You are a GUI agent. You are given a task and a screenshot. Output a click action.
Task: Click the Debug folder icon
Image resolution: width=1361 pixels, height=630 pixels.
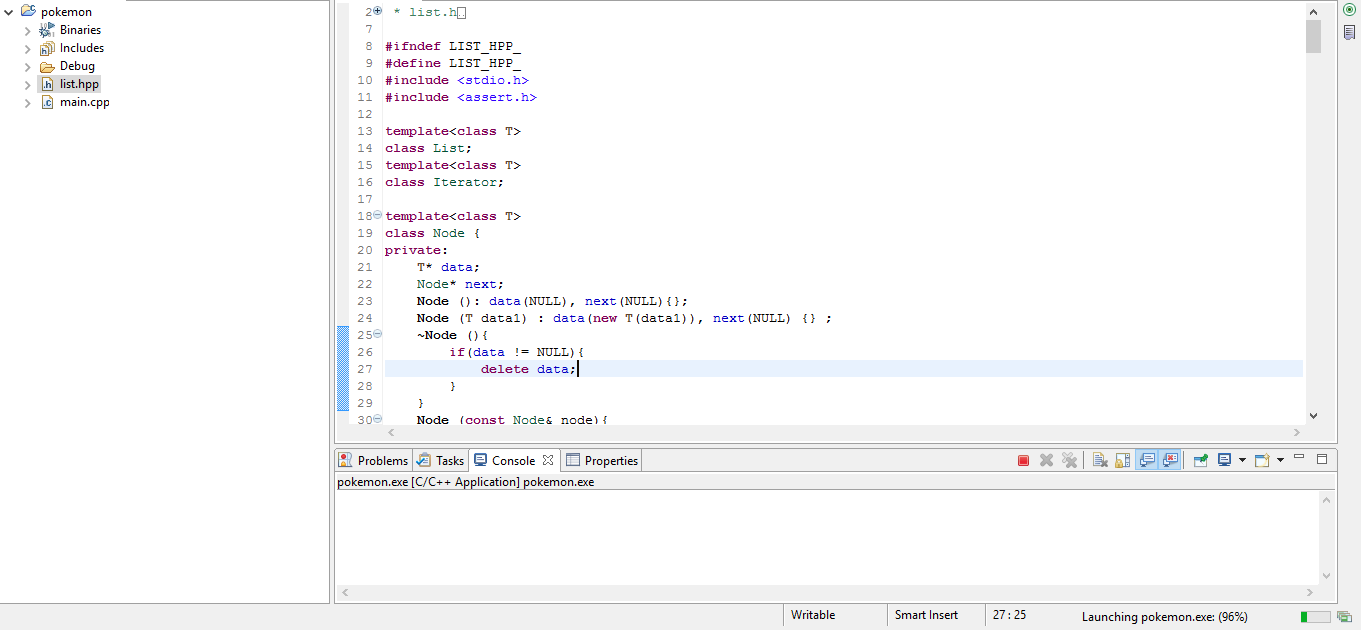[x=47, y=66]
